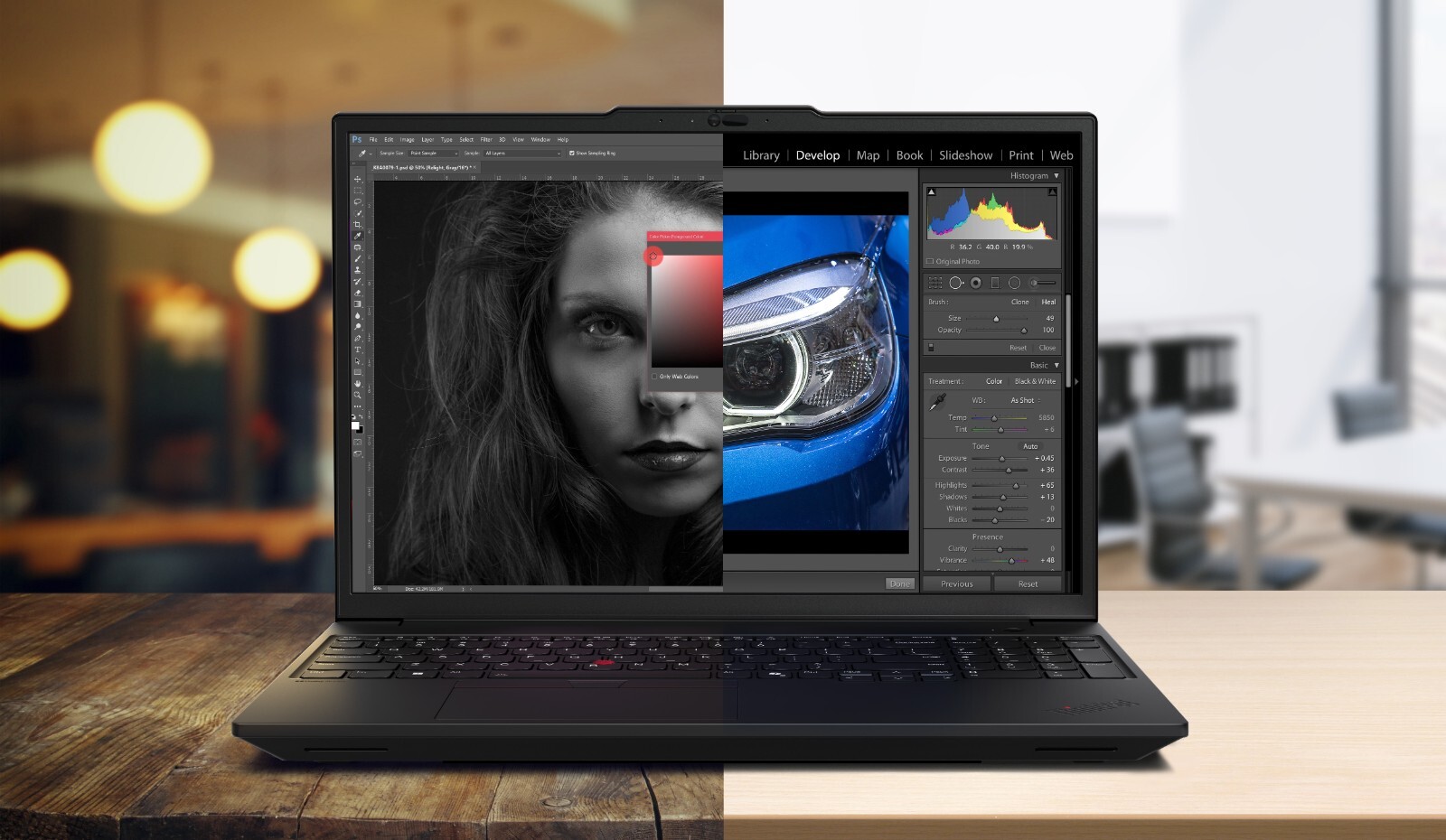Open the WB As Shot dropdown
This screenshot has width=1446, height=840.
click(x=1026, y=400)
